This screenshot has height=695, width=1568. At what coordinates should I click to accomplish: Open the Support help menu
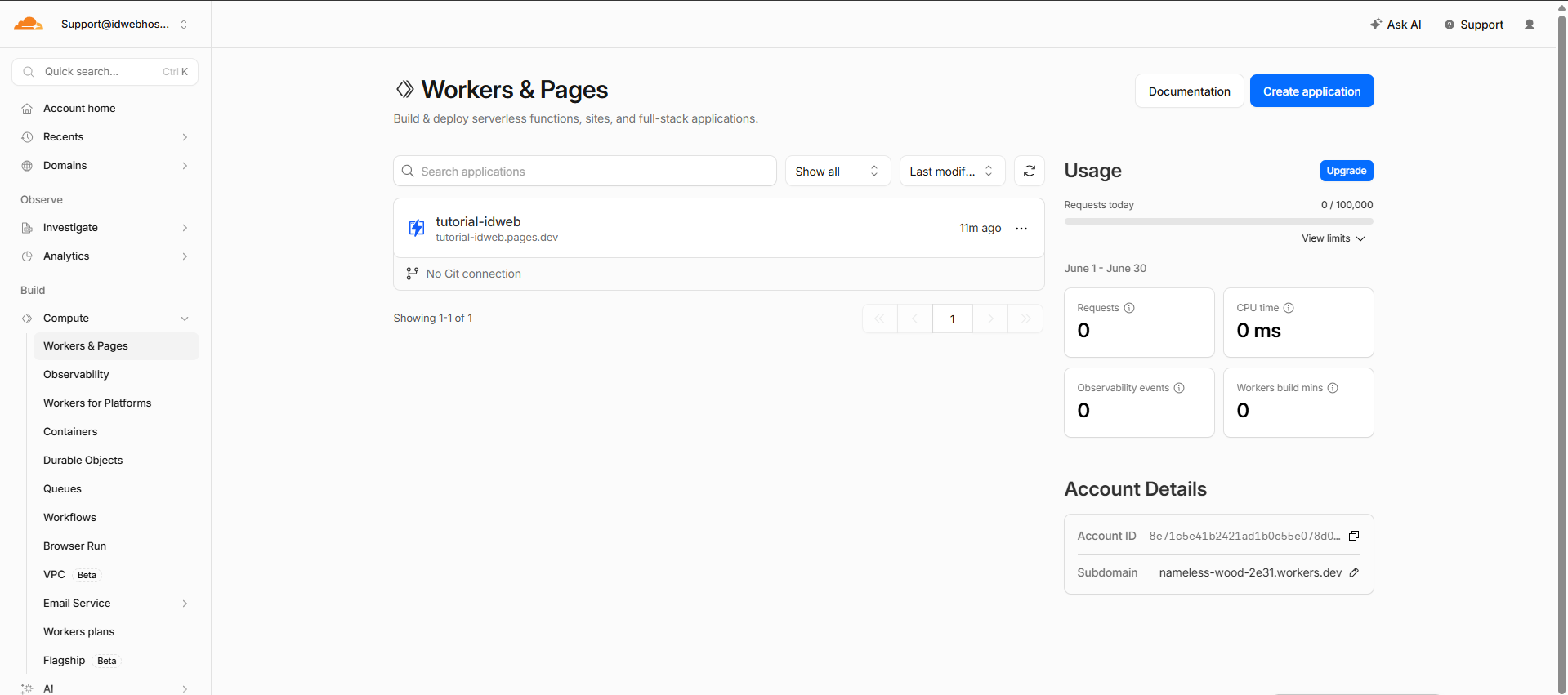click(1474, 25)
